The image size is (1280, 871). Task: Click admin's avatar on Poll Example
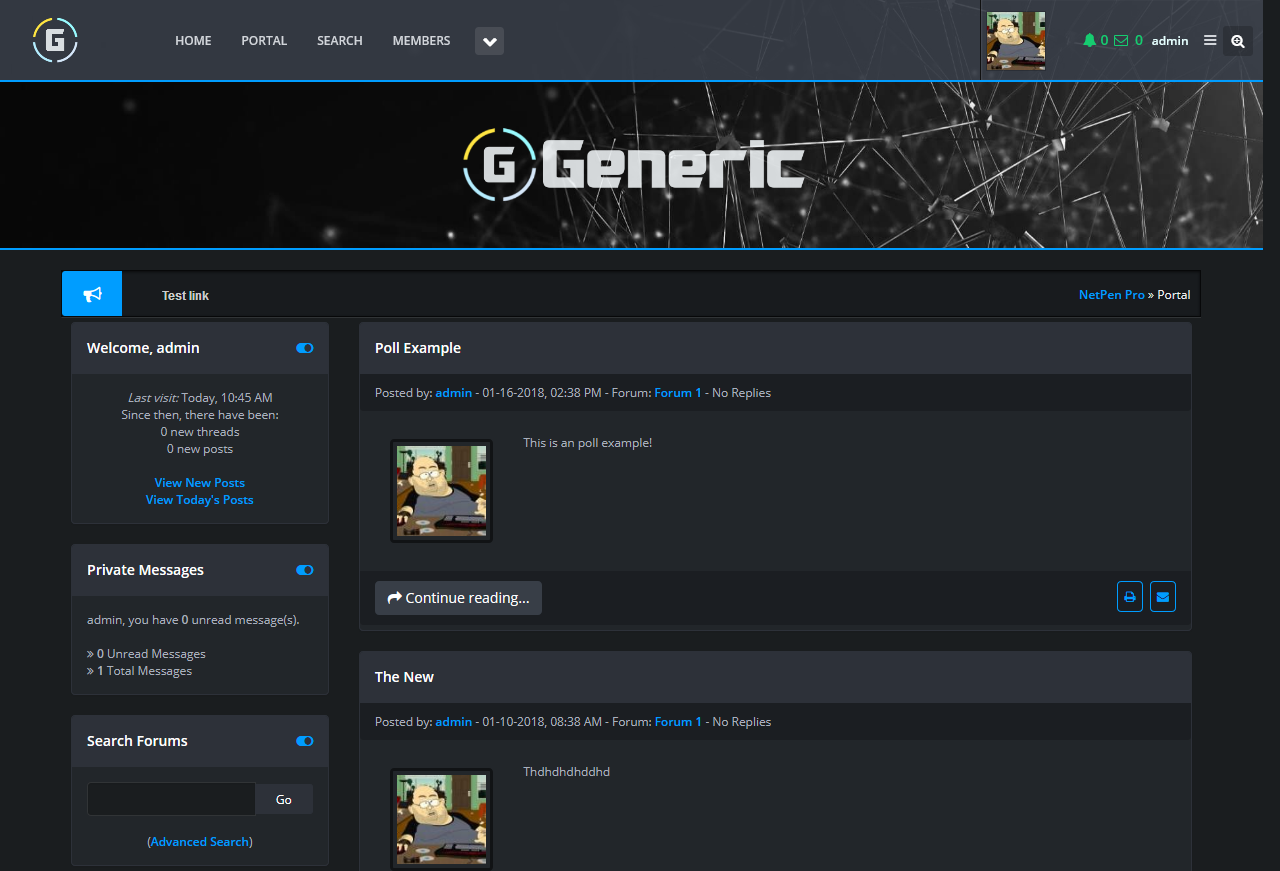440,490
